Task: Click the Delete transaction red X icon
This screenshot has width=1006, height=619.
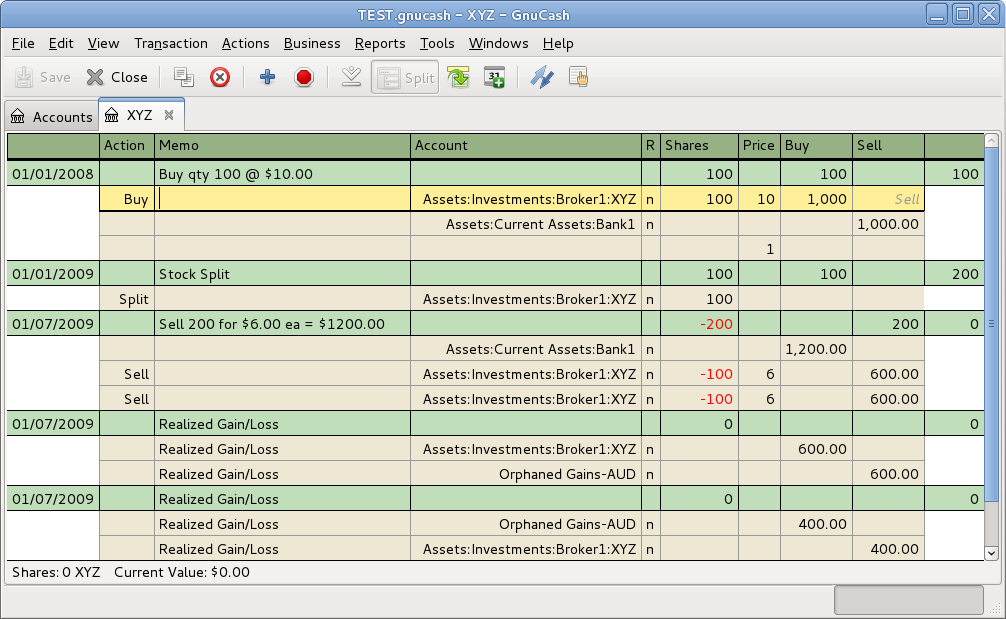Action: click(220, 77)
